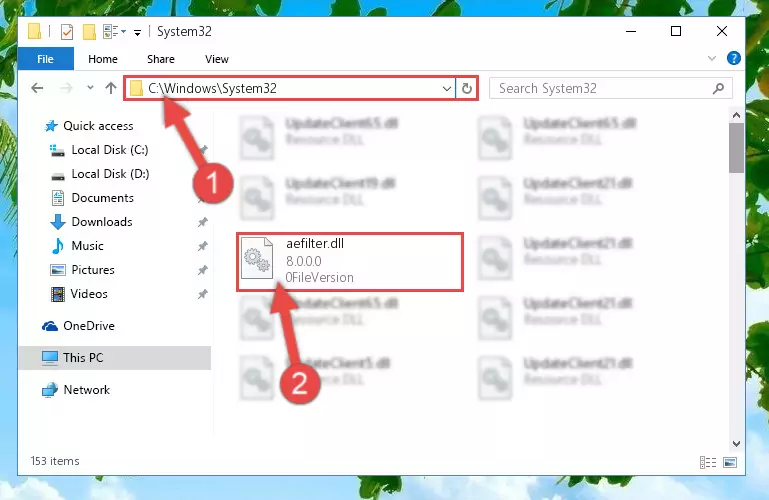Refresh the System32 folder view
Image resolution: width=769 pixels, height=500 pixels.
467,89
